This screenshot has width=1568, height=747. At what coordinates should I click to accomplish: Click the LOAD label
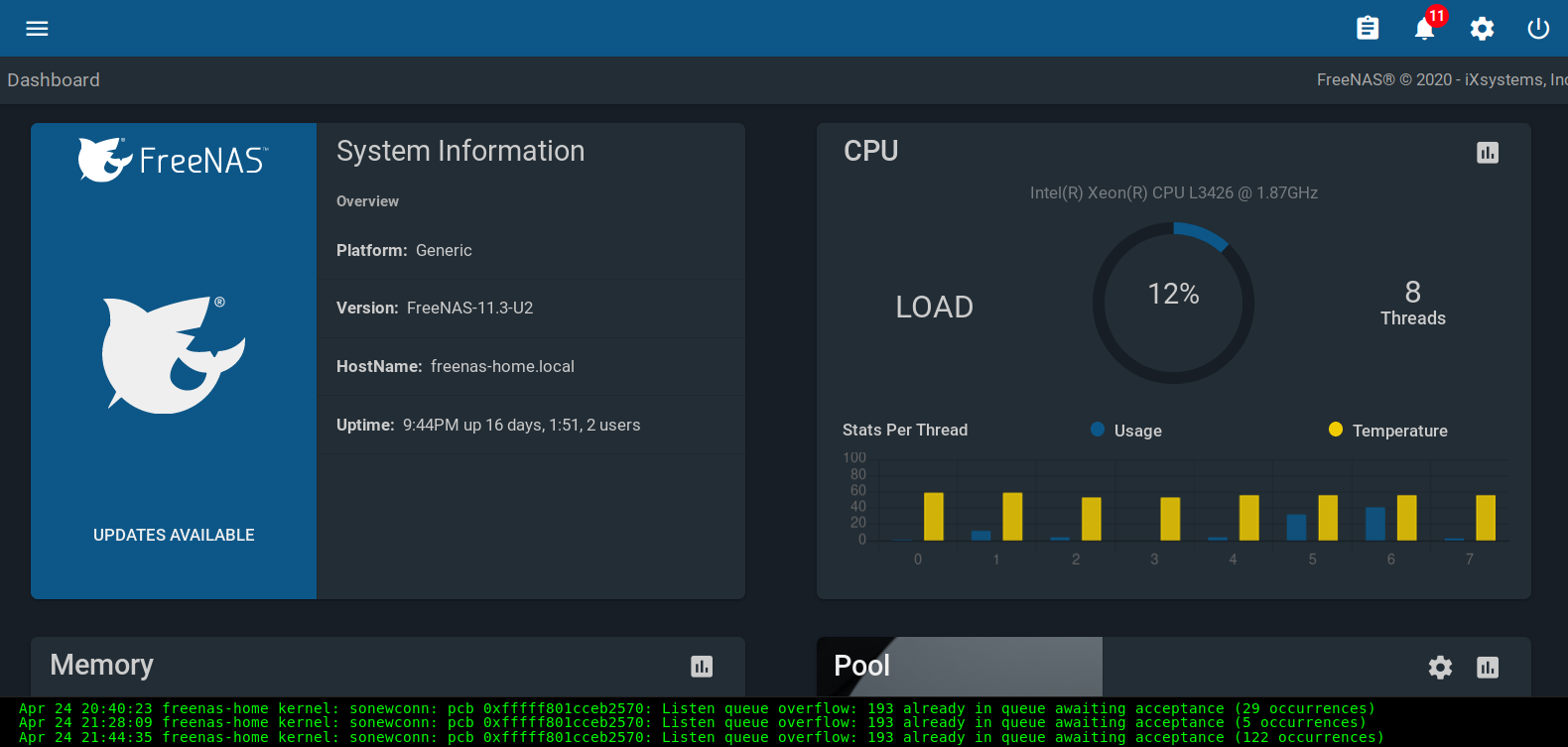point(935,308)
